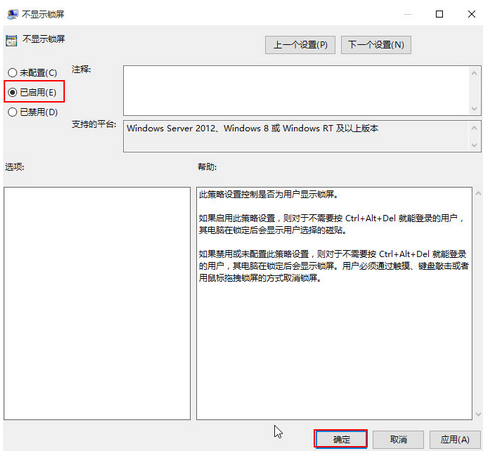Click the 取消 button
Screen dimensions: 484x453
(x=398, y=439)
